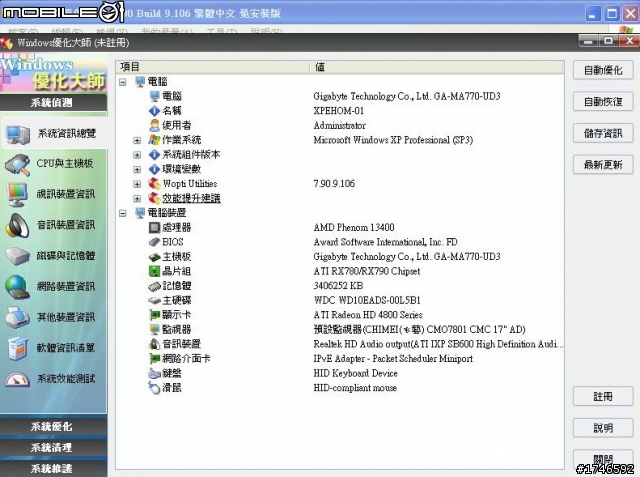This screenshot has width=640, height=477.
Task: Click the 說明 button
Action: click(603, 428)
